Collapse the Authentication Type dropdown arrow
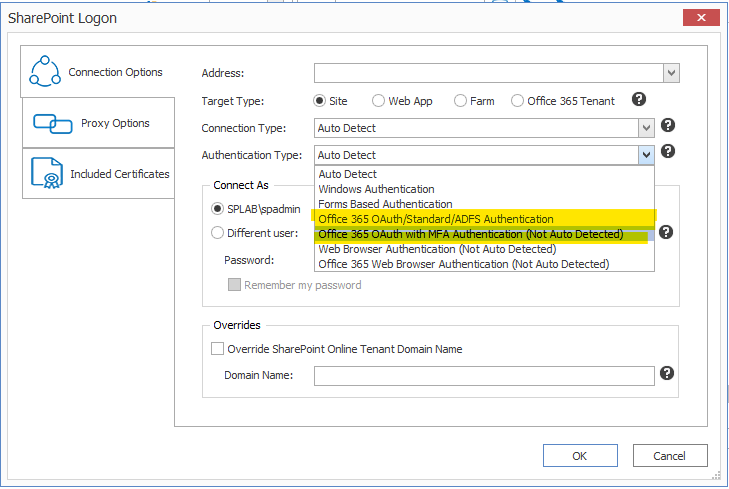Viewport: 729px width, 489px height. (646, 155)
